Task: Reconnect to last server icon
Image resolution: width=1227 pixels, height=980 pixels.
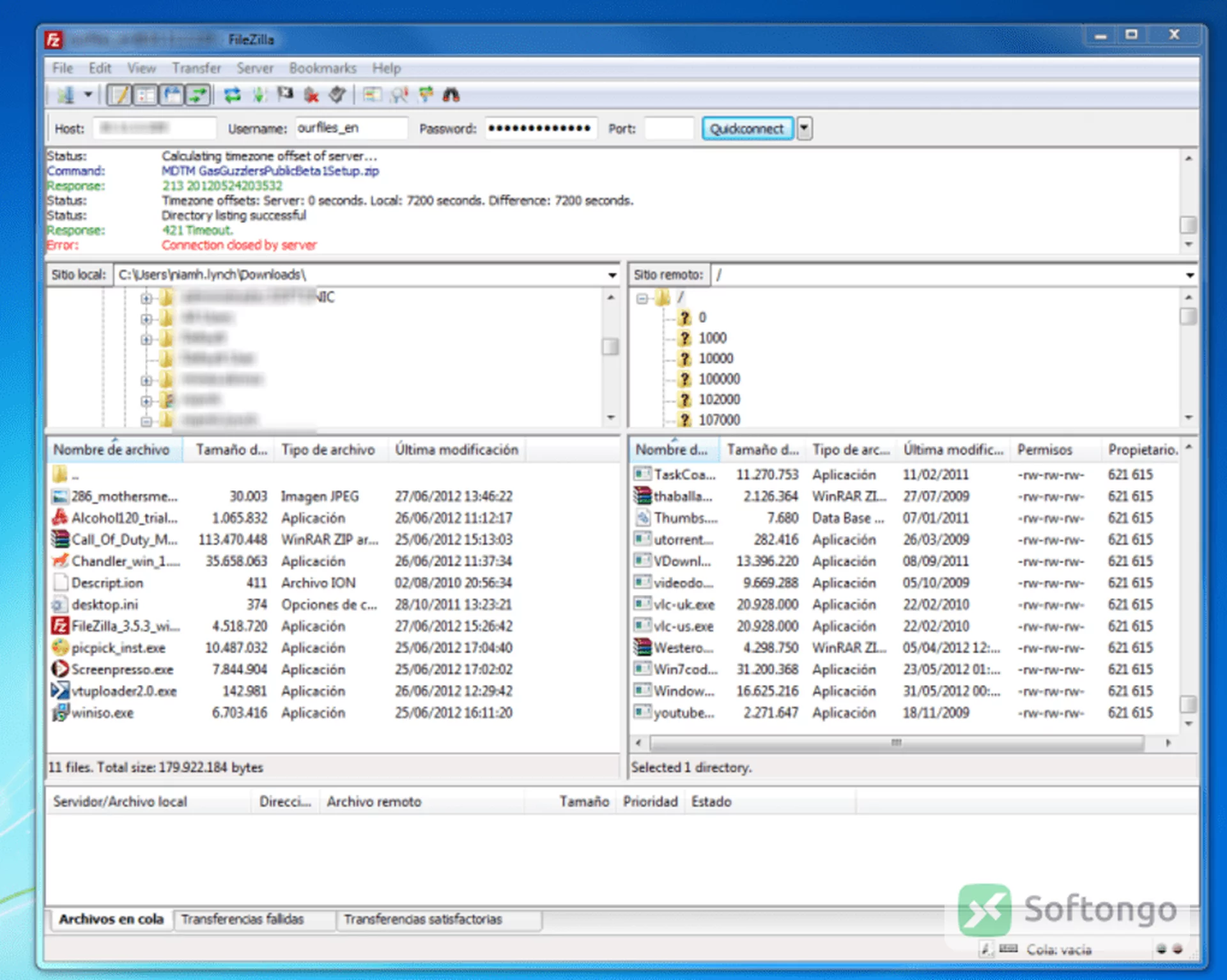Action: [337, 95]
